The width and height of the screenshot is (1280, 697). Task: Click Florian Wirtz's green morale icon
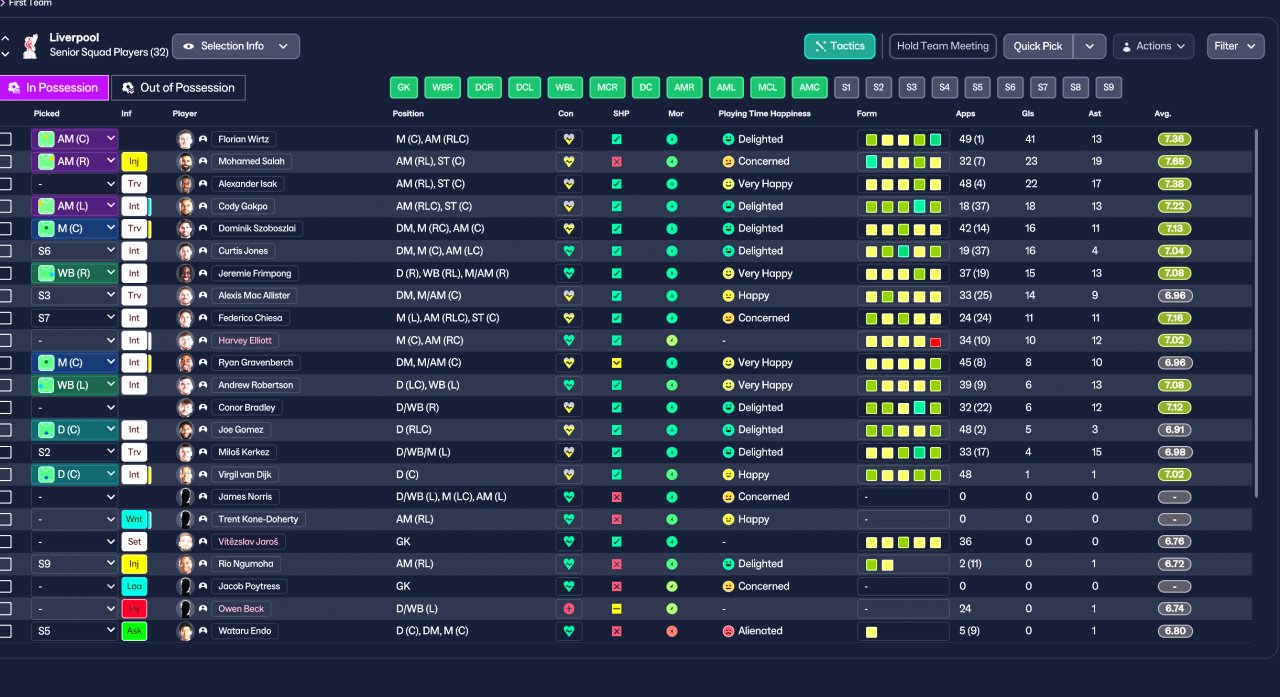point(672,139)
